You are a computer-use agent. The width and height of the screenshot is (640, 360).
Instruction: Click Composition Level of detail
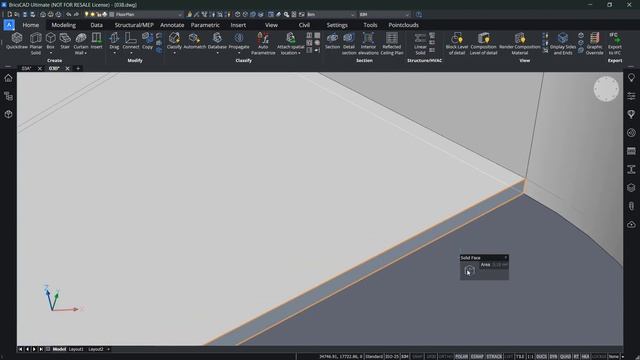484,43
